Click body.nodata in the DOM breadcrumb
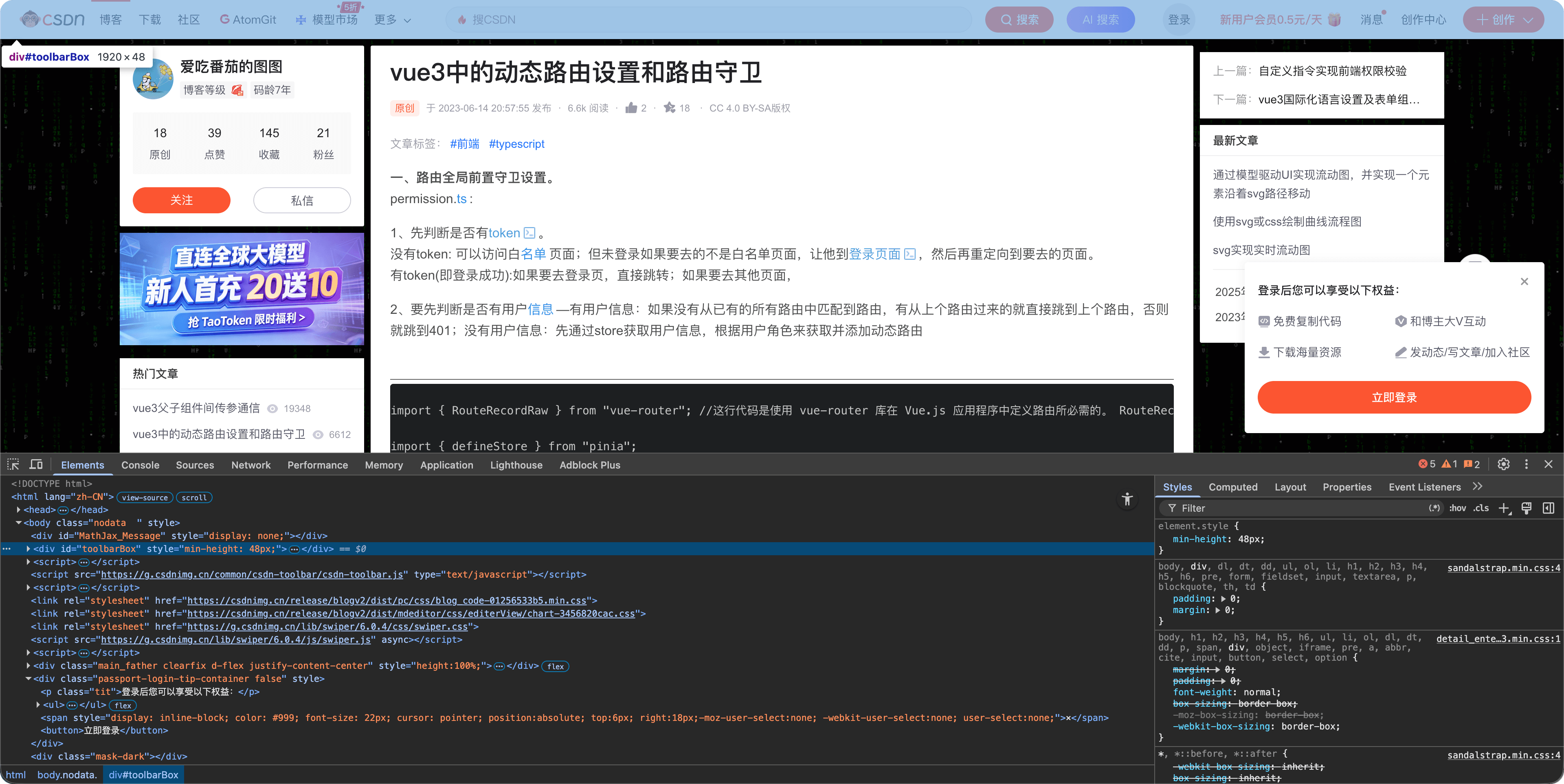Image resolution: width=1564 pixels, height=784 pixels. [x=67, y=775]
